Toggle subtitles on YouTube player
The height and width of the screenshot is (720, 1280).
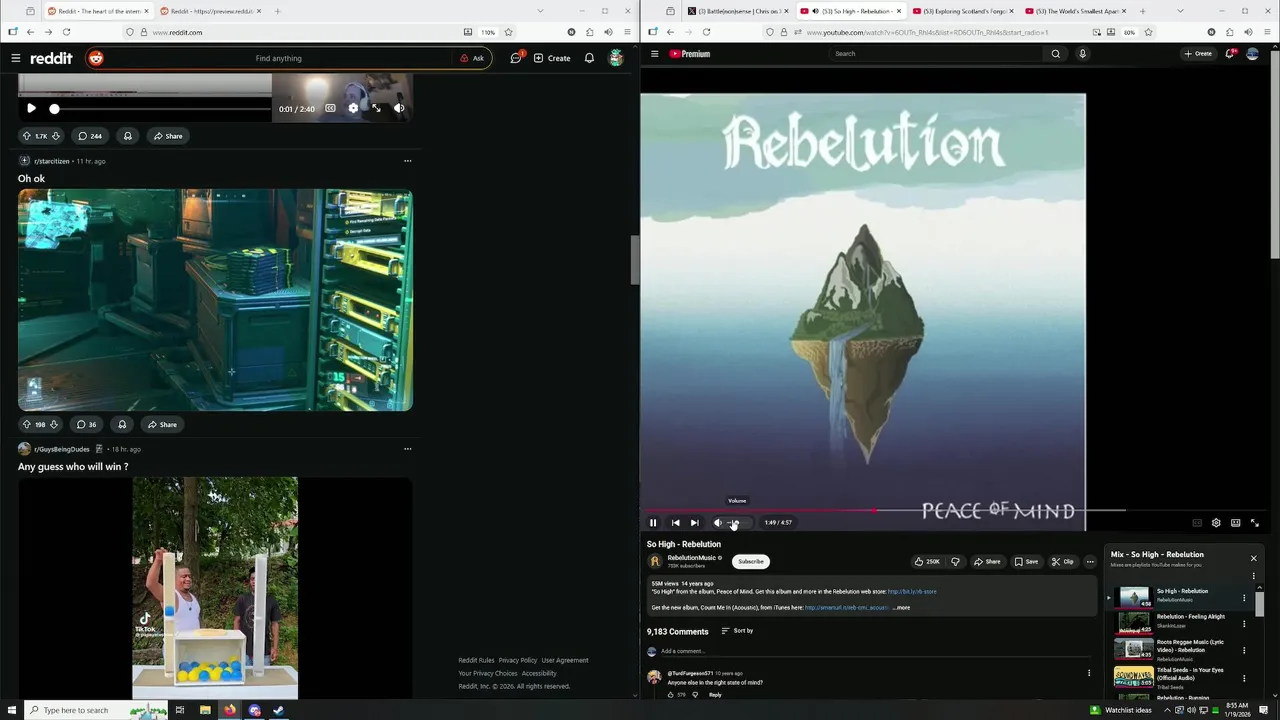tap(1197, 522)
